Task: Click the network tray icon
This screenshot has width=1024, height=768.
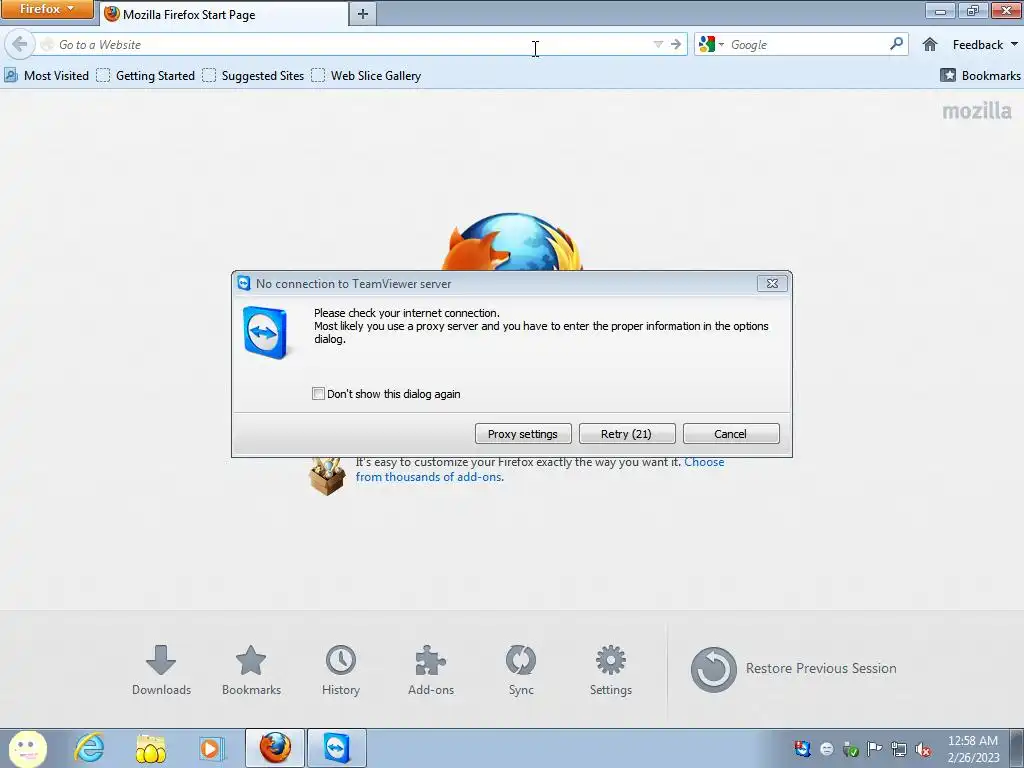Action: coord(899,748)
